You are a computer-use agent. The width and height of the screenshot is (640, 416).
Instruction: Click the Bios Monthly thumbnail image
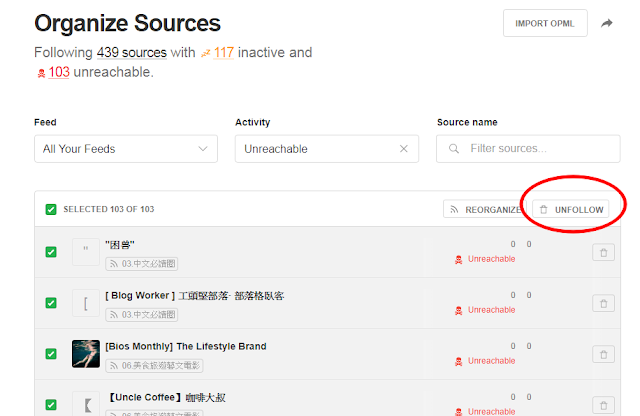click(x=86, y=354)
